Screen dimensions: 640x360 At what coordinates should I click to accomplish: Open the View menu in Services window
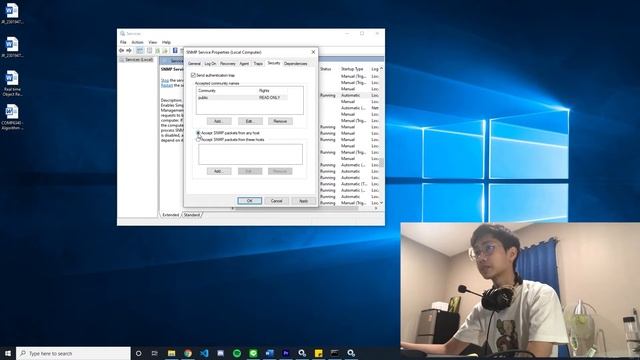click(x=153, y=42)
